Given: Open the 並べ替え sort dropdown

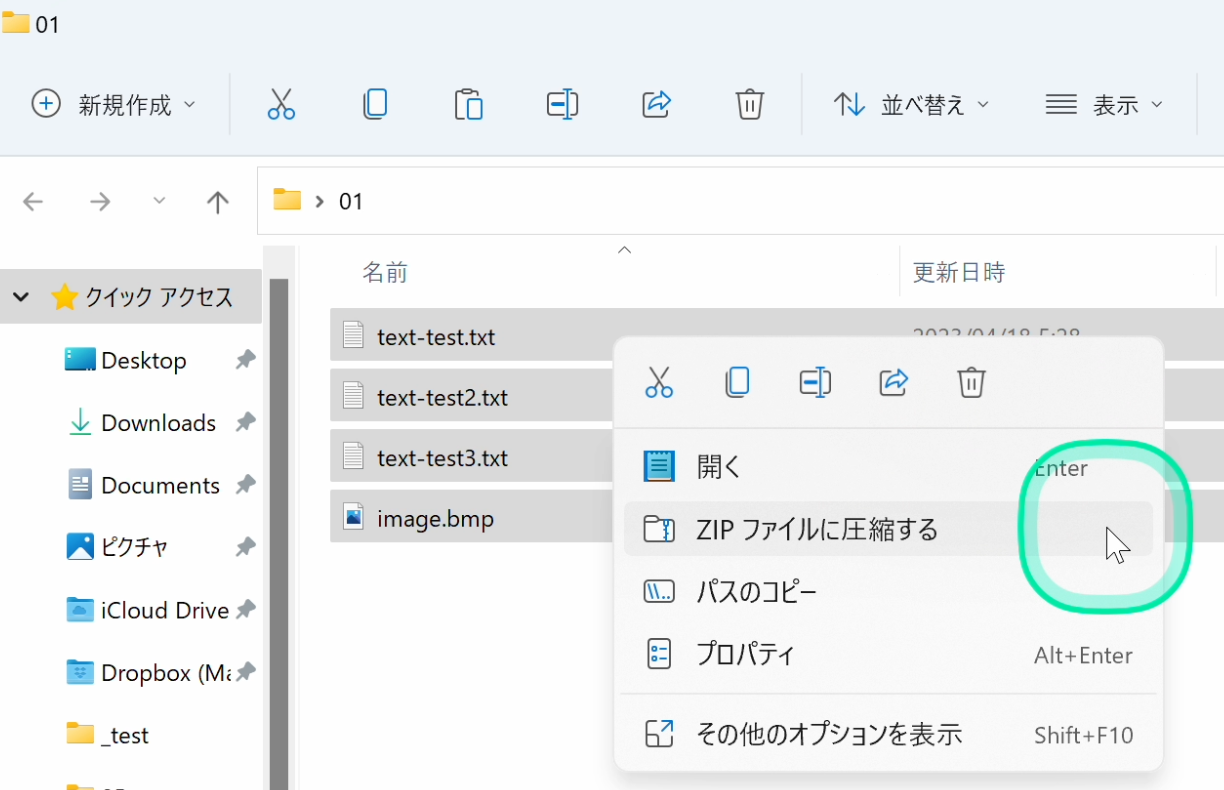Looking at the screenshot, I should tap(911, 104).
